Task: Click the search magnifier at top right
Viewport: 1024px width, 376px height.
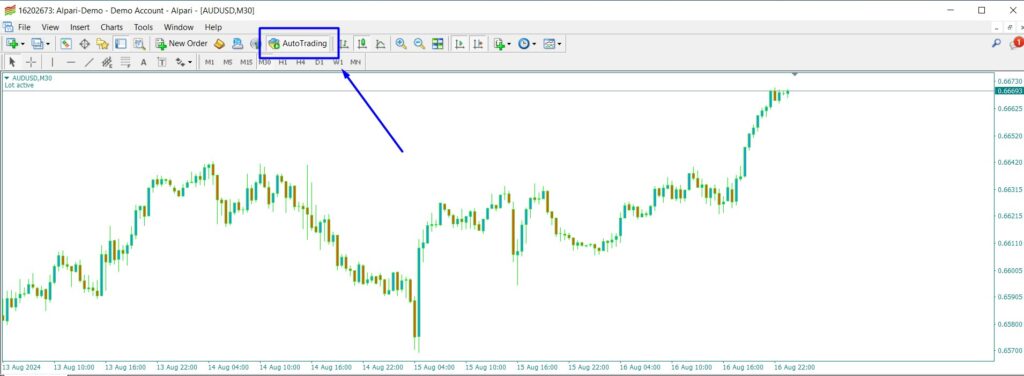Action: click(x=996, y=44)
